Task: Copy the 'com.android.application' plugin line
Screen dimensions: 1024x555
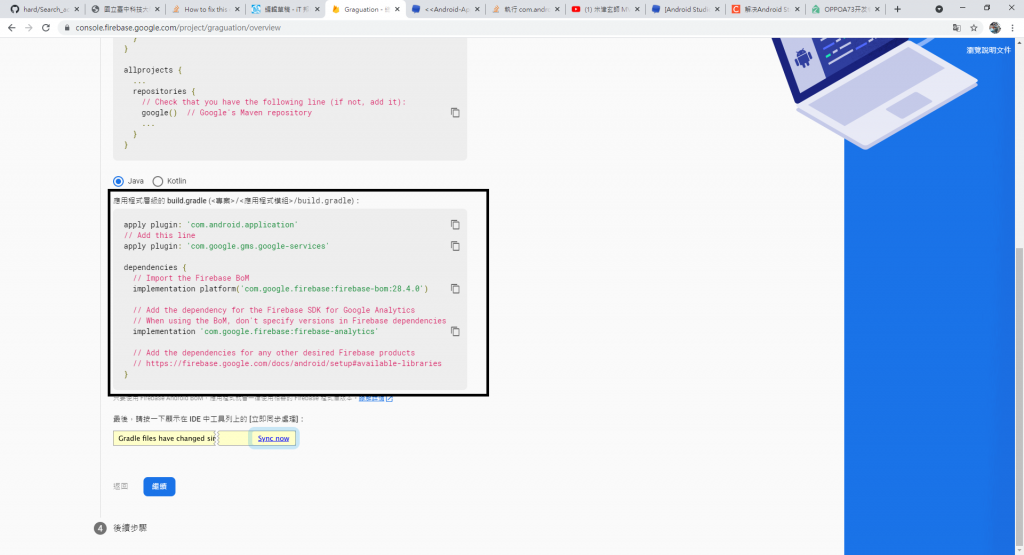Action: point(455,225)
